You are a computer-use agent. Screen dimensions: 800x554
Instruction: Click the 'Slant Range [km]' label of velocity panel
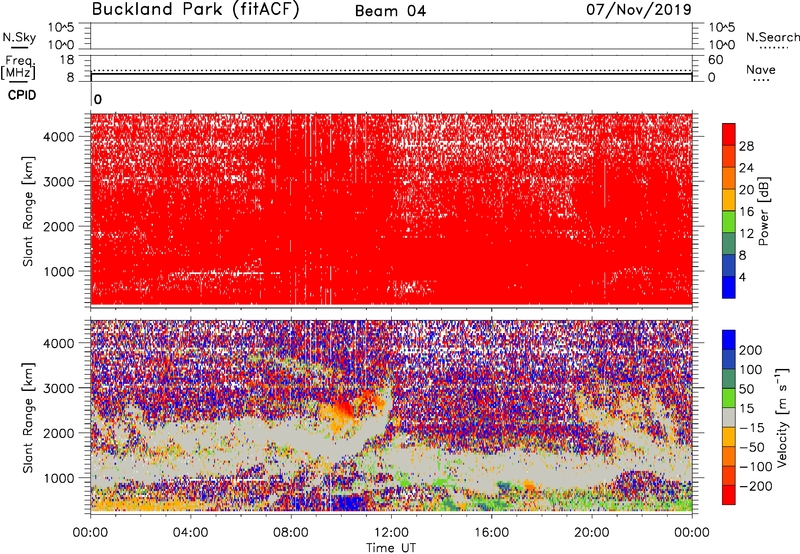coord(28,417)
